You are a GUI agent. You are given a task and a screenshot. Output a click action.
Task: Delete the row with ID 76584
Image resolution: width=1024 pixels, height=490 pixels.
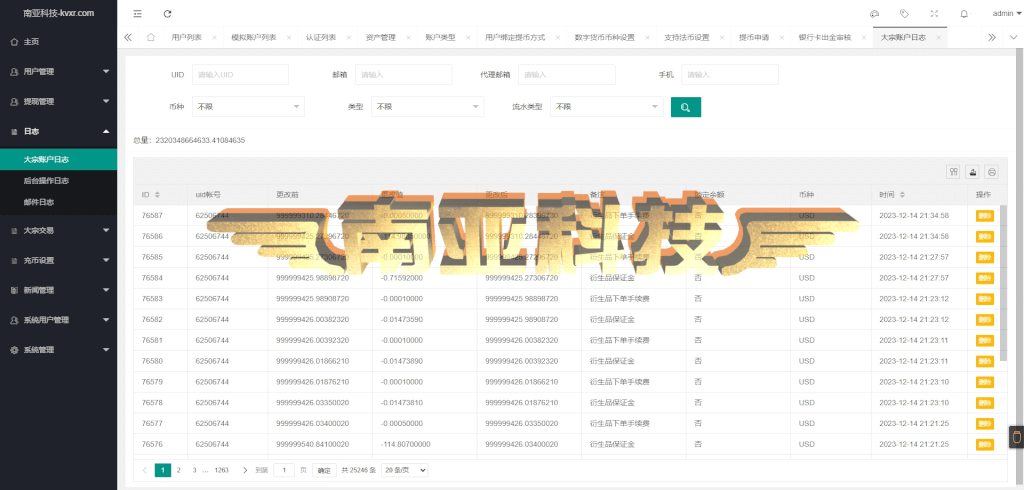[984, 278]
